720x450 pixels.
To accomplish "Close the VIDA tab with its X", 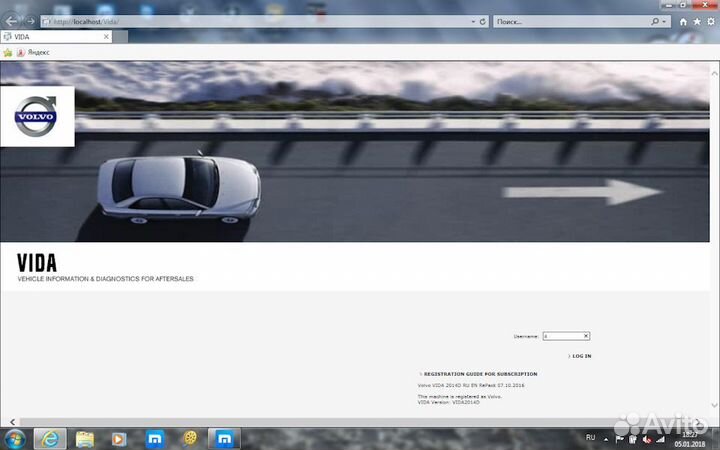I will tap(106, 37).
